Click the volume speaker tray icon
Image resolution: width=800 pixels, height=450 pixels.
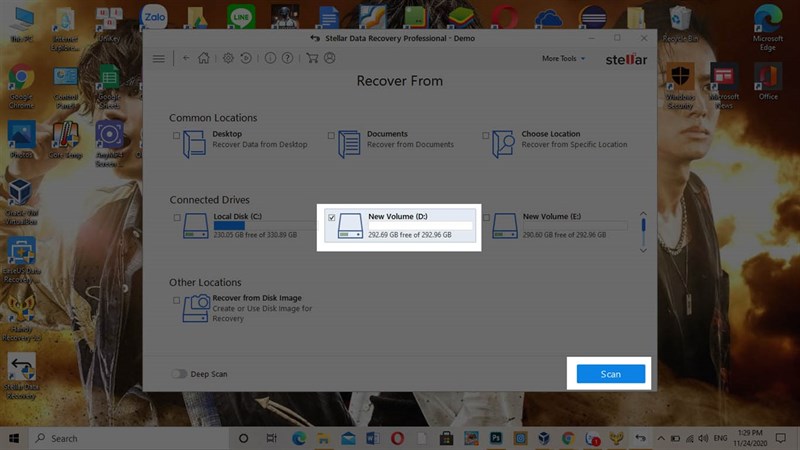(x=704, y=438)
